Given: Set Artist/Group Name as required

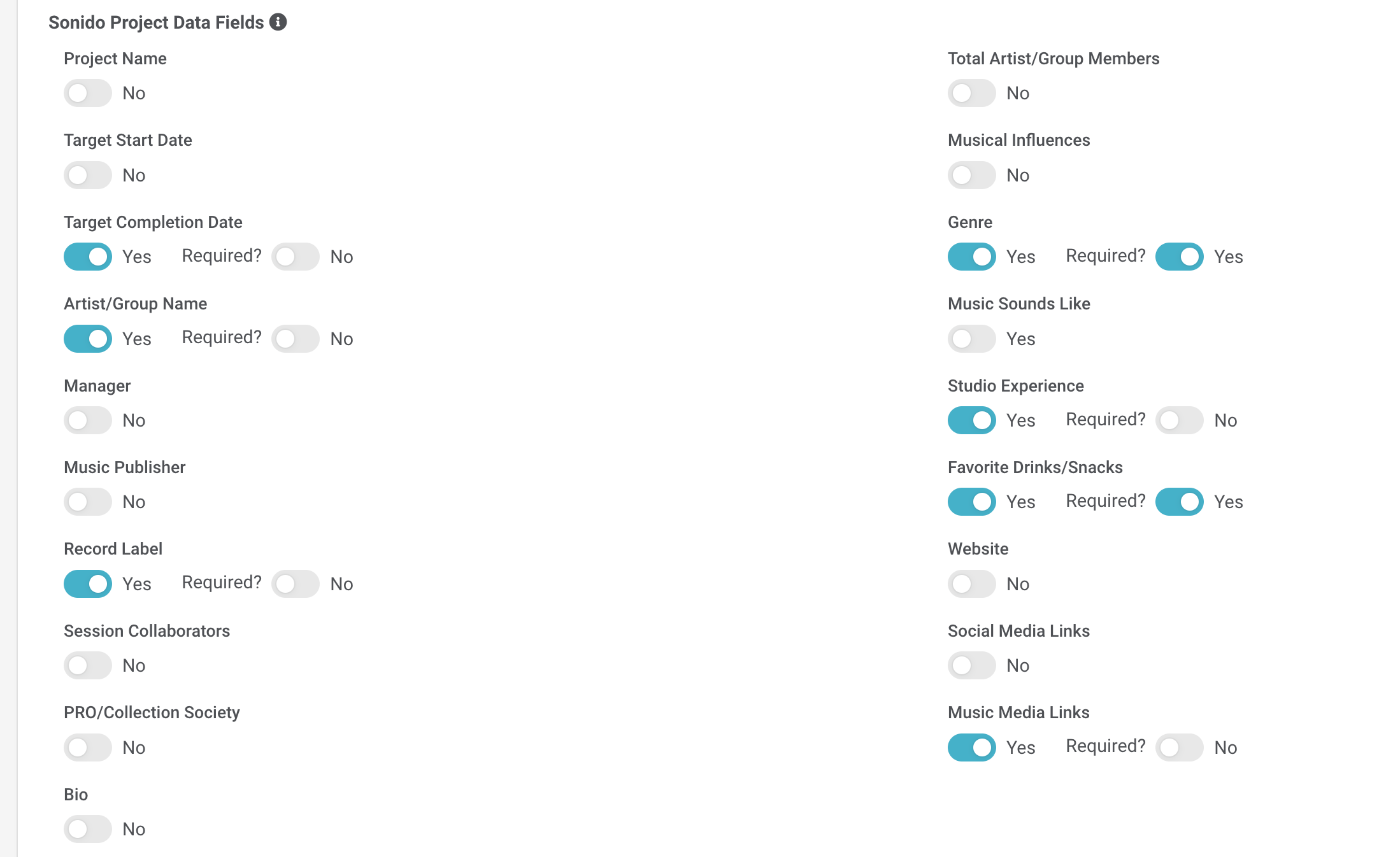Looking at the screenshot, I should pyautogui.click(x=296, y=339).
